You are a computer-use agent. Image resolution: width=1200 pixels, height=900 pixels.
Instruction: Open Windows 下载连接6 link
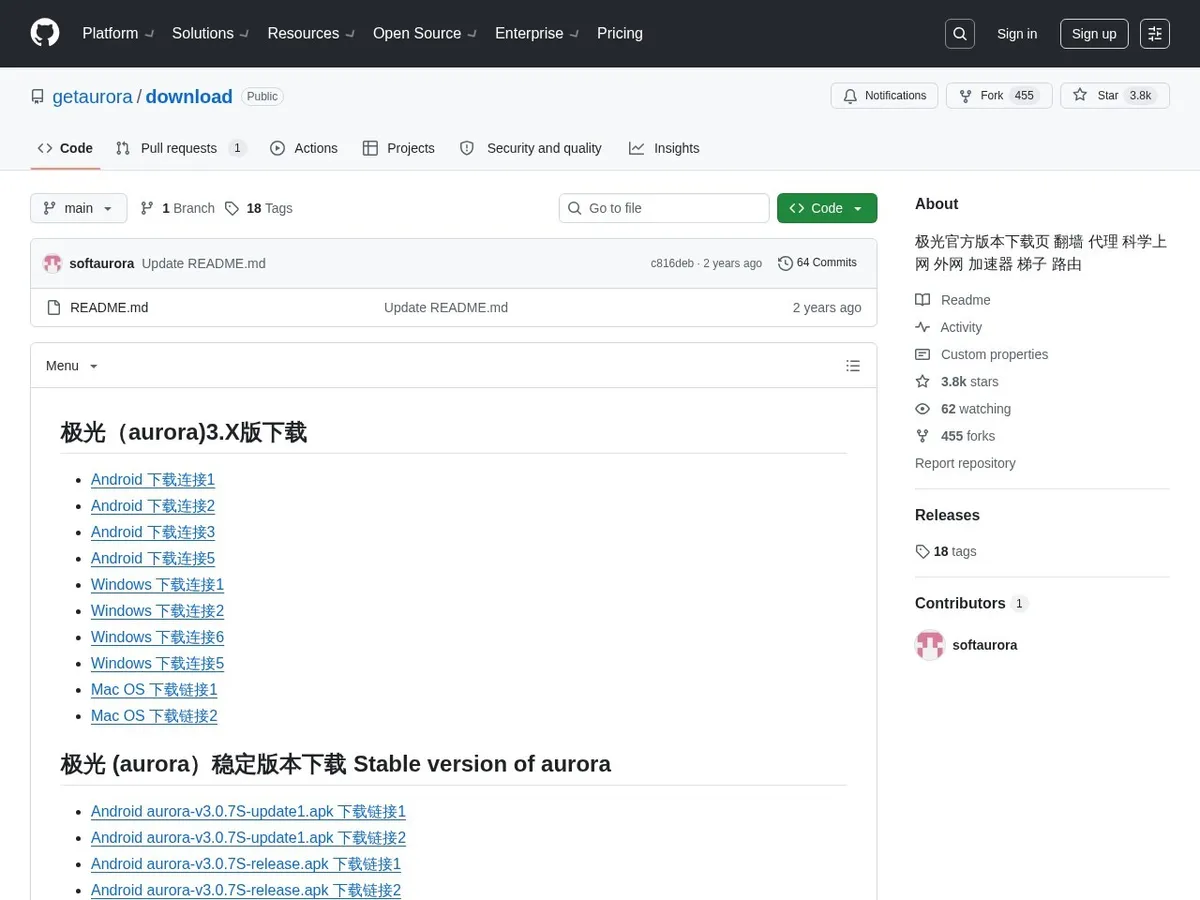pyautogui.click(x=157, y=637)
